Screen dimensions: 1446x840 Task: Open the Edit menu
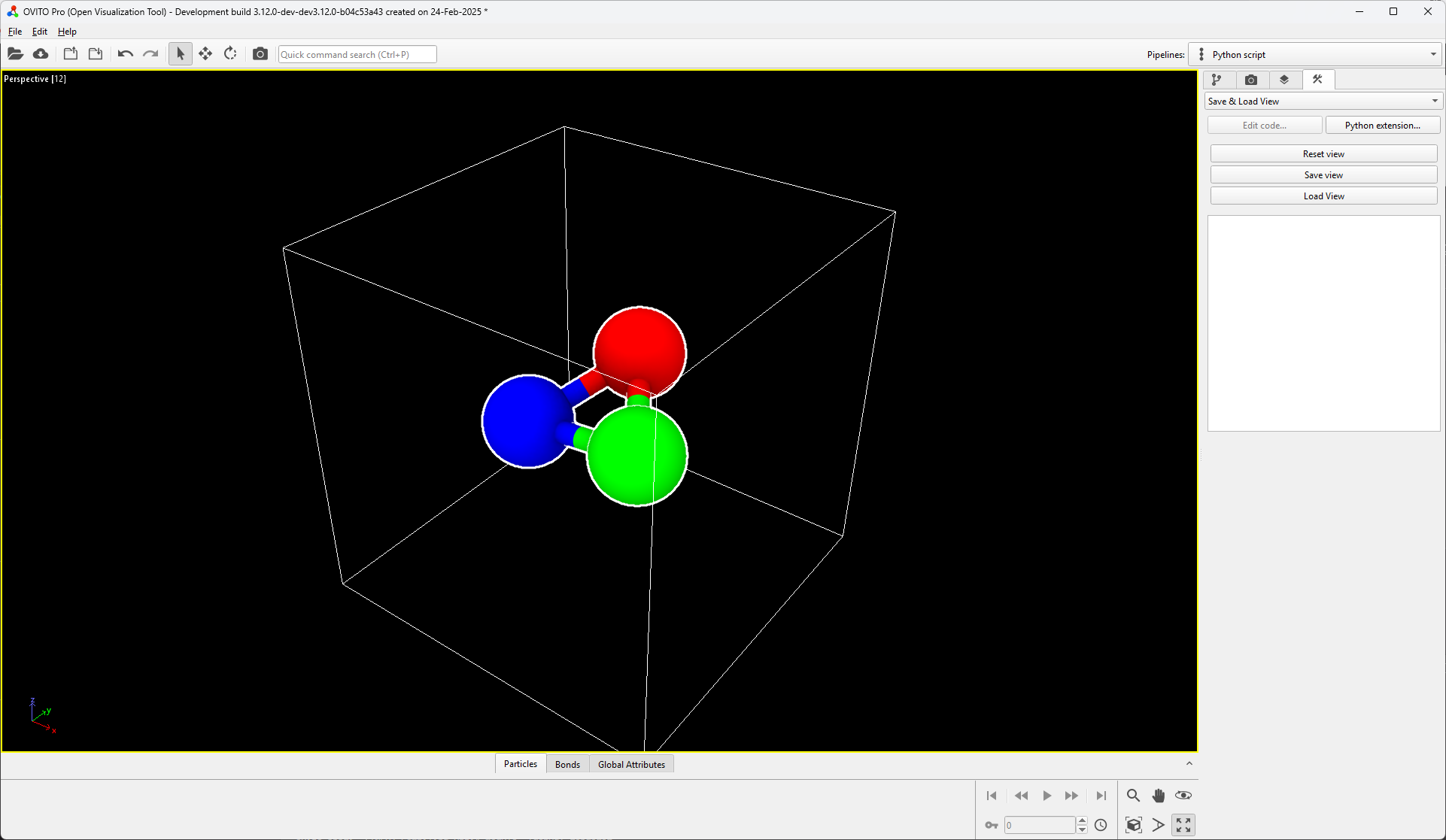point(39,32)
